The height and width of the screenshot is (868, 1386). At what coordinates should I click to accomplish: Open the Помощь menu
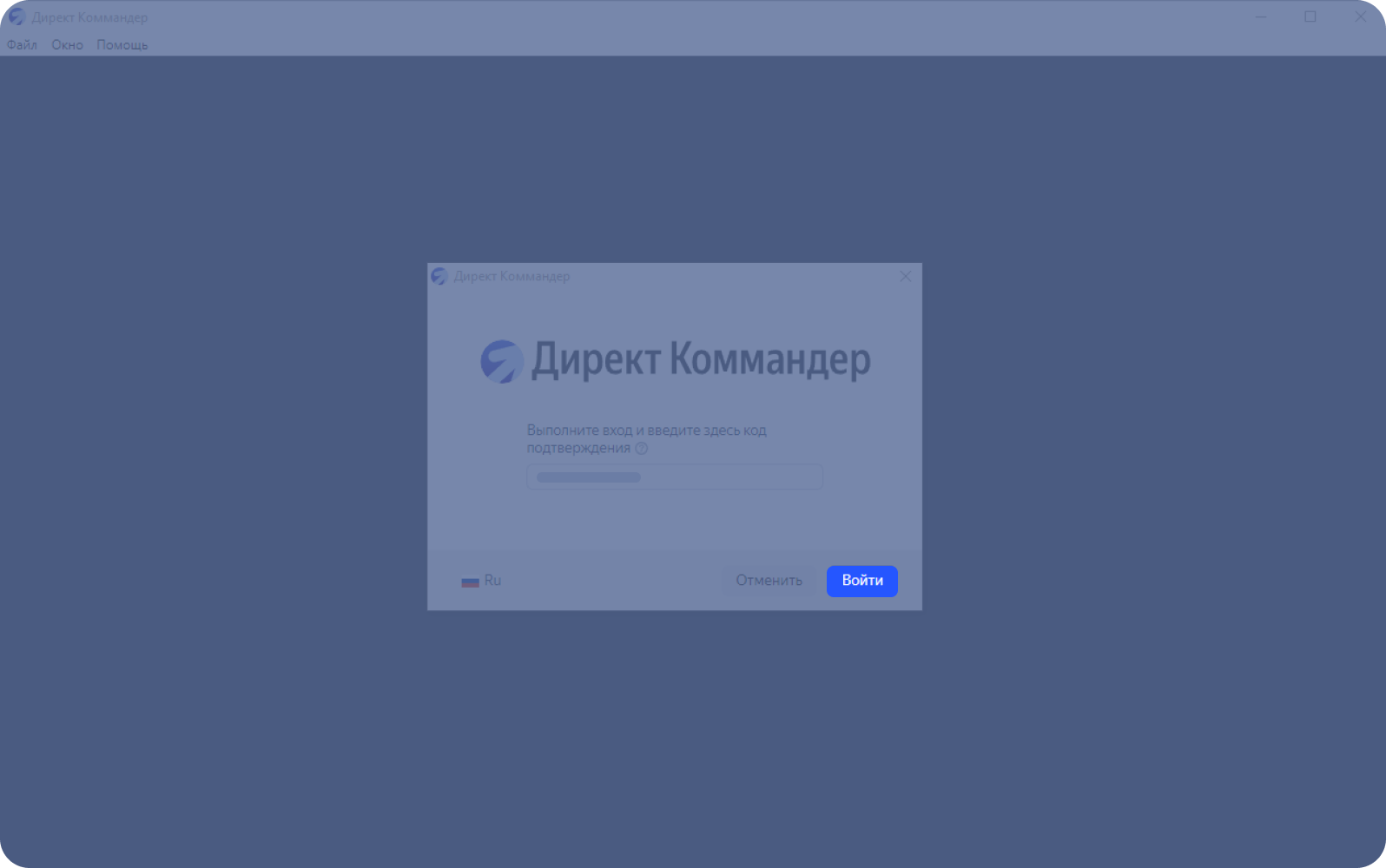pos(122,45)
